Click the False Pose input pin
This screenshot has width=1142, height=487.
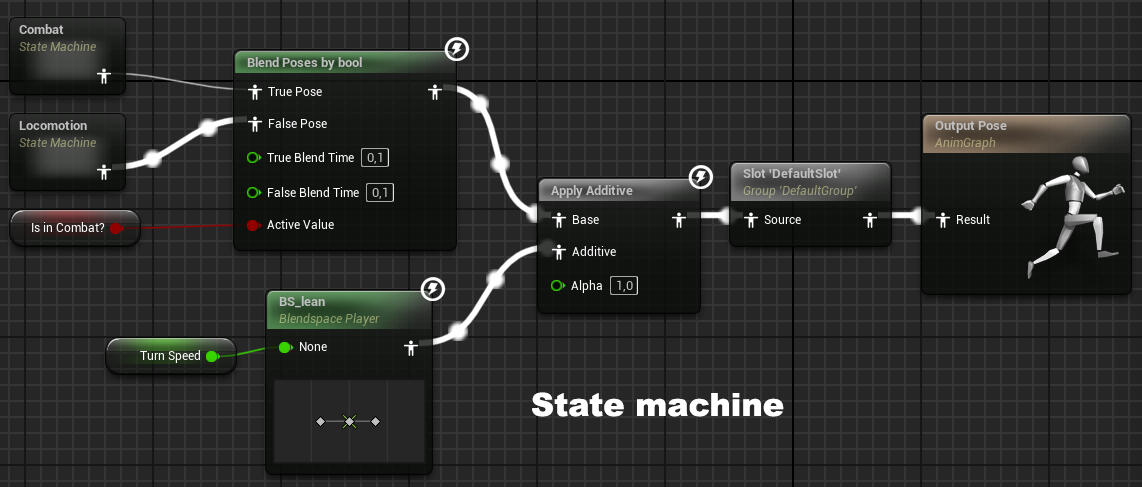point(253,124)
